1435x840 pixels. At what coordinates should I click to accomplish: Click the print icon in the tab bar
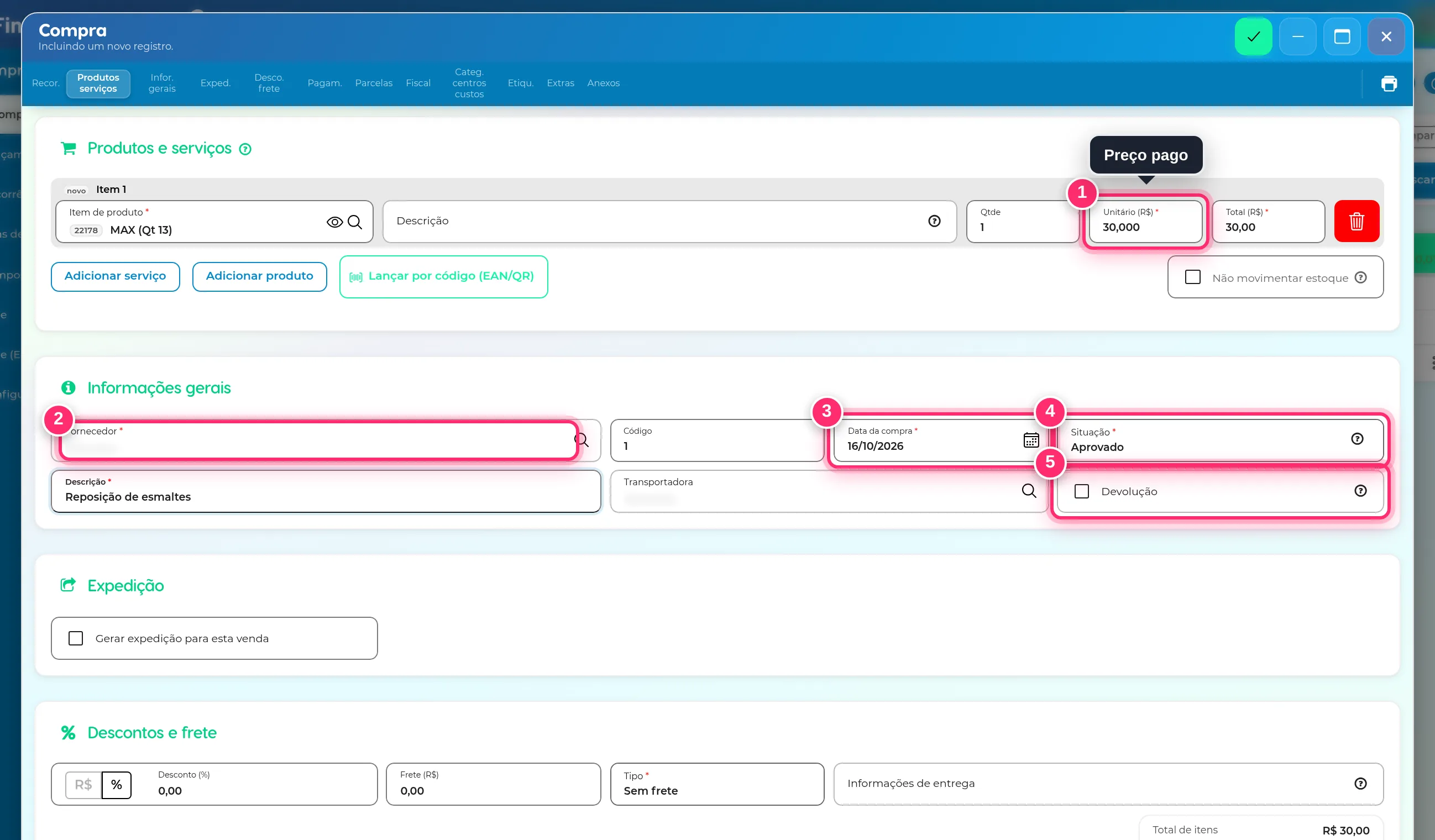coord(1389,83)
